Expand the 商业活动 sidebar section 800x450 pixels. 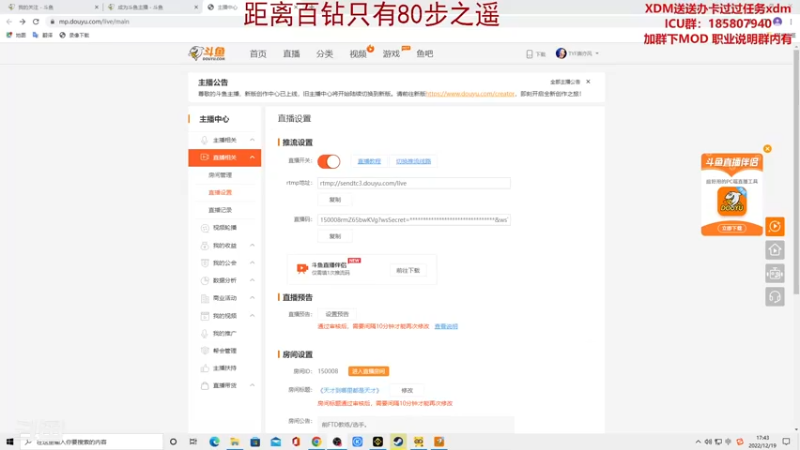click(x=252, y=298)
